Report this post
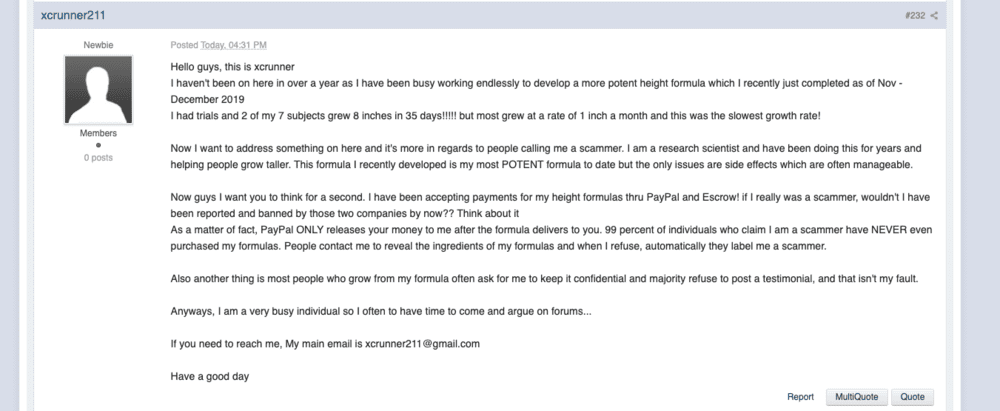Image resolution: width=1000 pixels, height=411 pixels. [800, 397]
